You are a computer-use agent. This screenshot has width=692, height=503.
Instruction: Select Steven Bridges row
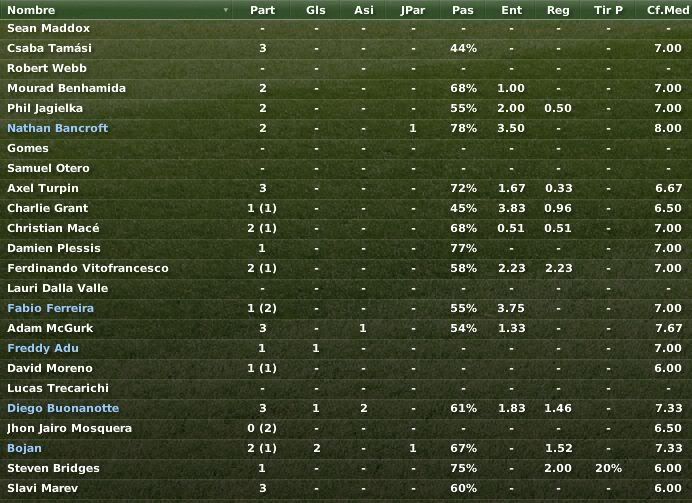(x=346, y=468)
